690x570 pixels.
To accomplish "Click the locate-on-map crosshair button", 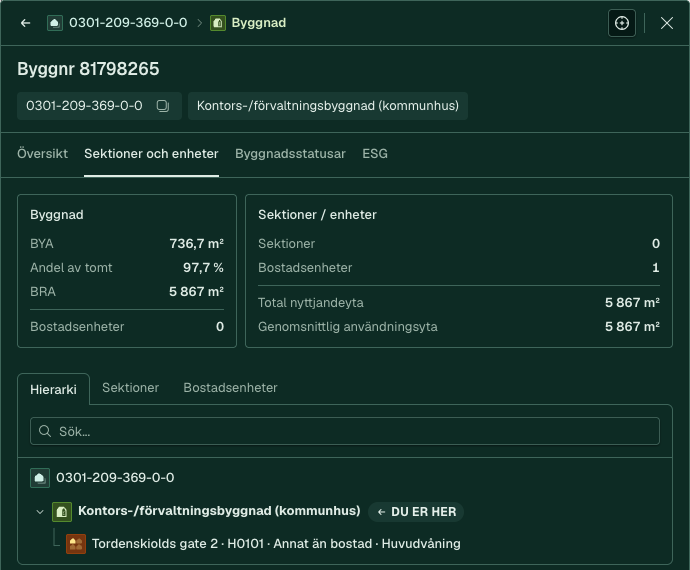I will (x=621, y=23).
